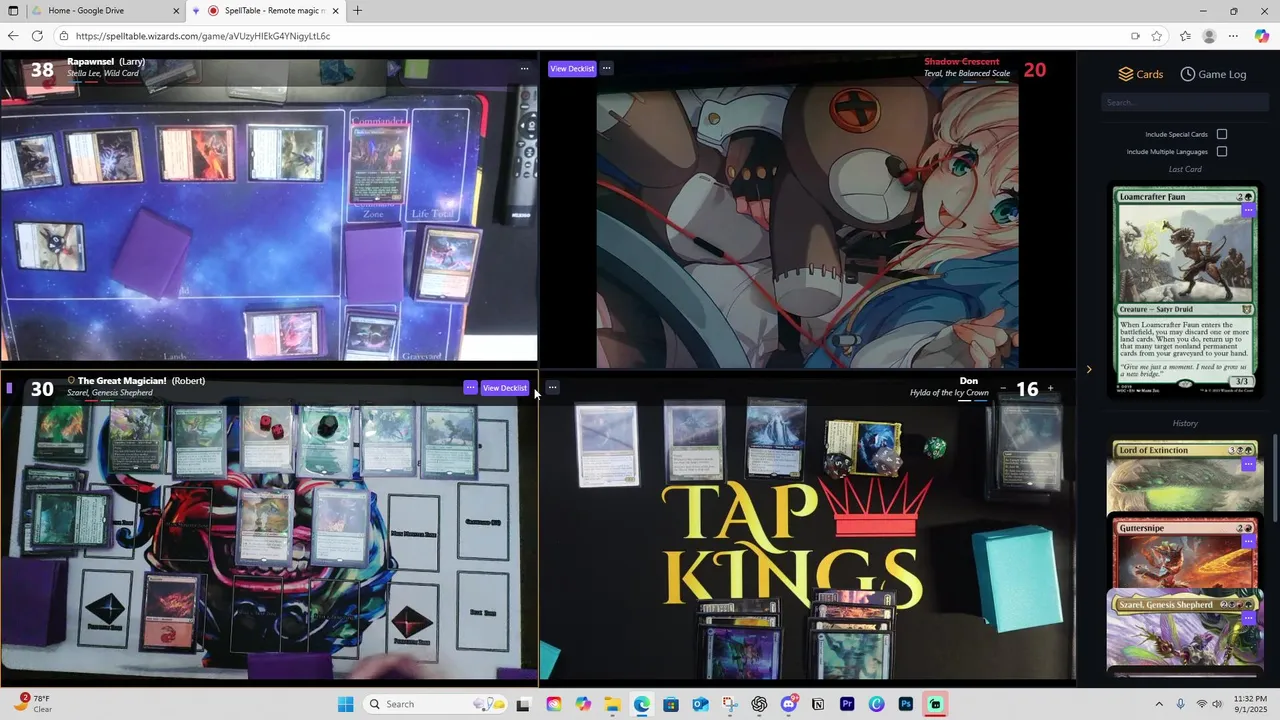Increase Don's life total with plus
This screenshot has width=1280, height=720.
1050,388
